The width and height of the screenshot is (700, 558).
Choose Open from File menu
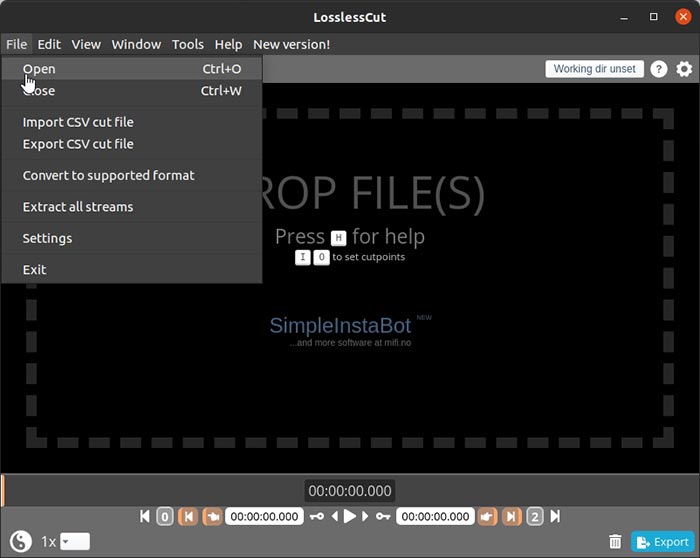click(x=132, y=69)
